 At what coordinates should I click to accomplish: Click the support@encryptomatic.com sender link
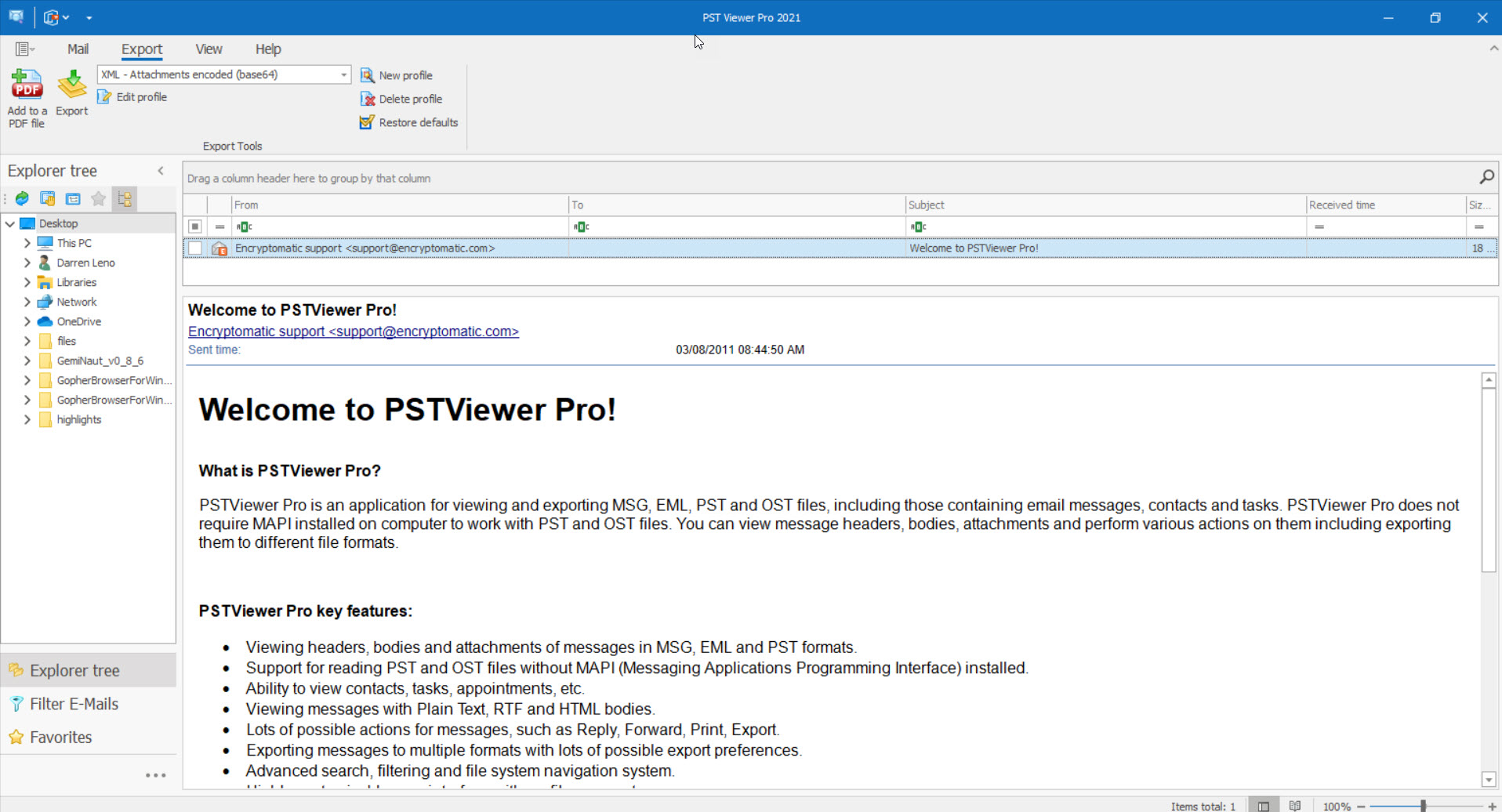pyautogui.click(x=354, y=332)
